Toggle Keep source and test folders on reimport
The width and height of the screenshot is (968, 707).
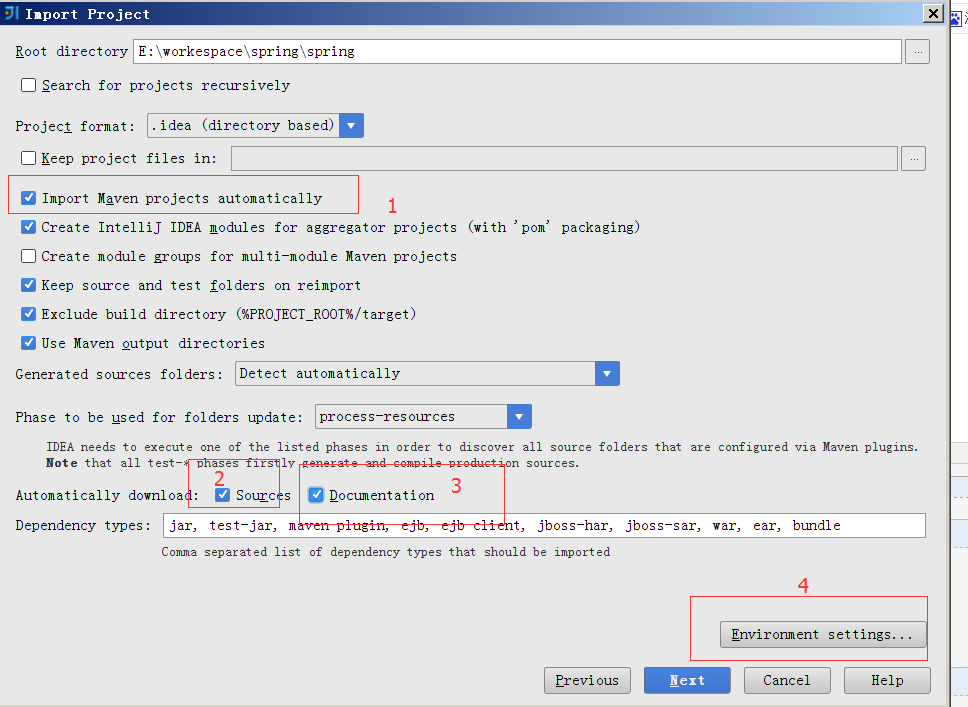coord(28,285)
